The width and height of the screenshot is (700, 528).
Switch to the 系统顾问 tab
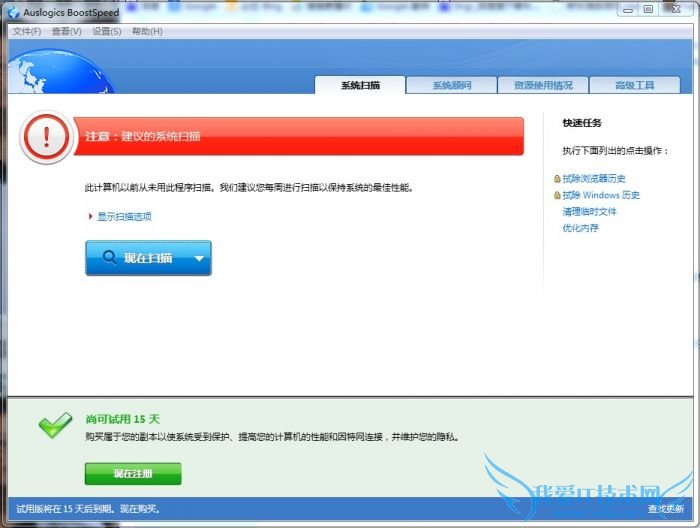[452, 85]
